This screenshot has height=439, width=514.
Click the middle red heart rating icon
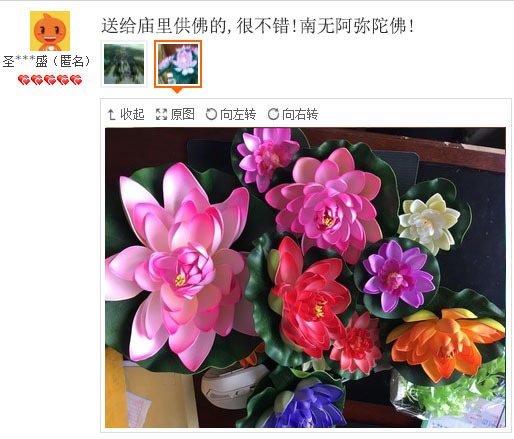50,80
